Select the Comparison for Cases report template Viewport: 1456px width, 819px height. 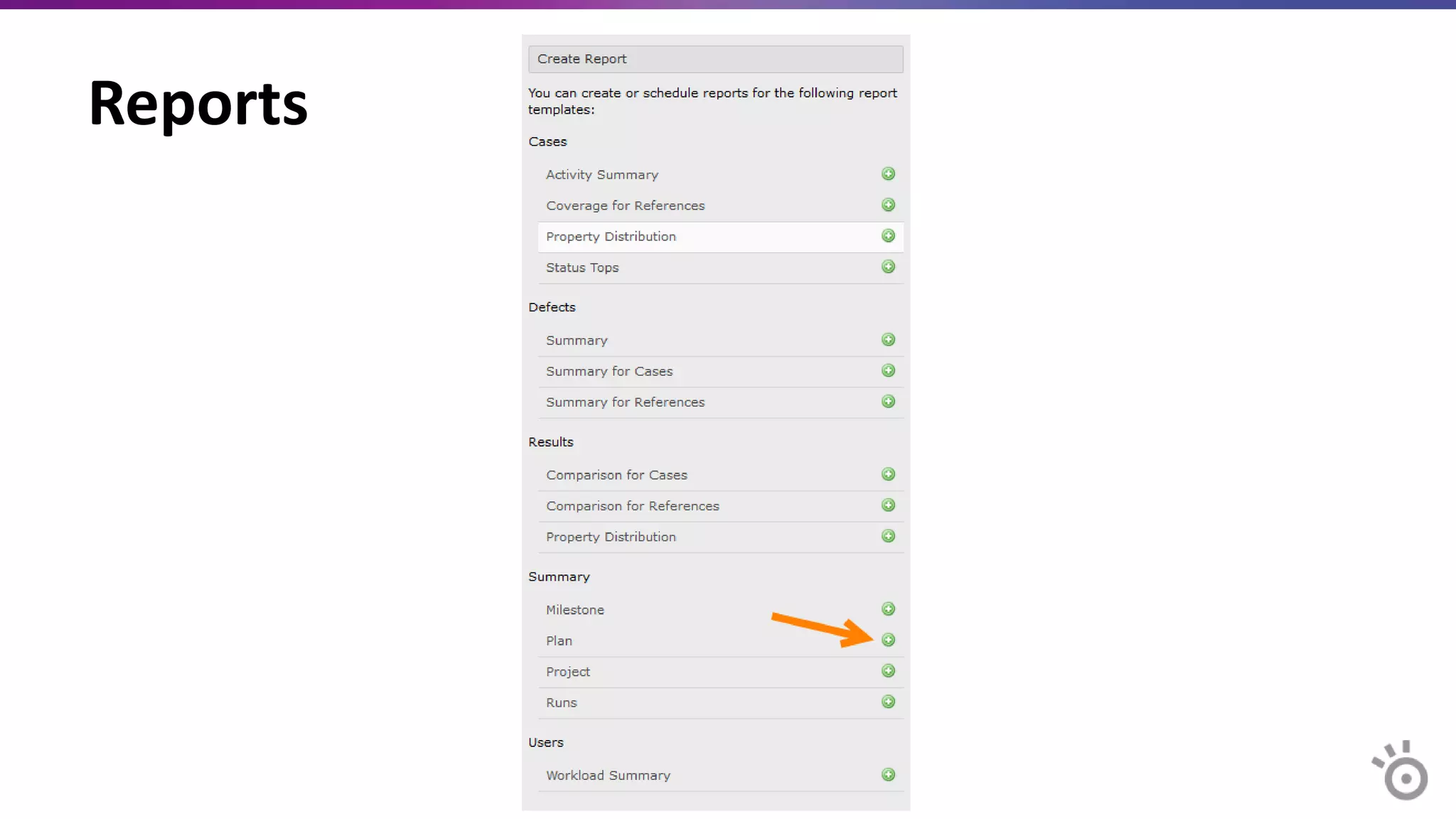[616, 475]
